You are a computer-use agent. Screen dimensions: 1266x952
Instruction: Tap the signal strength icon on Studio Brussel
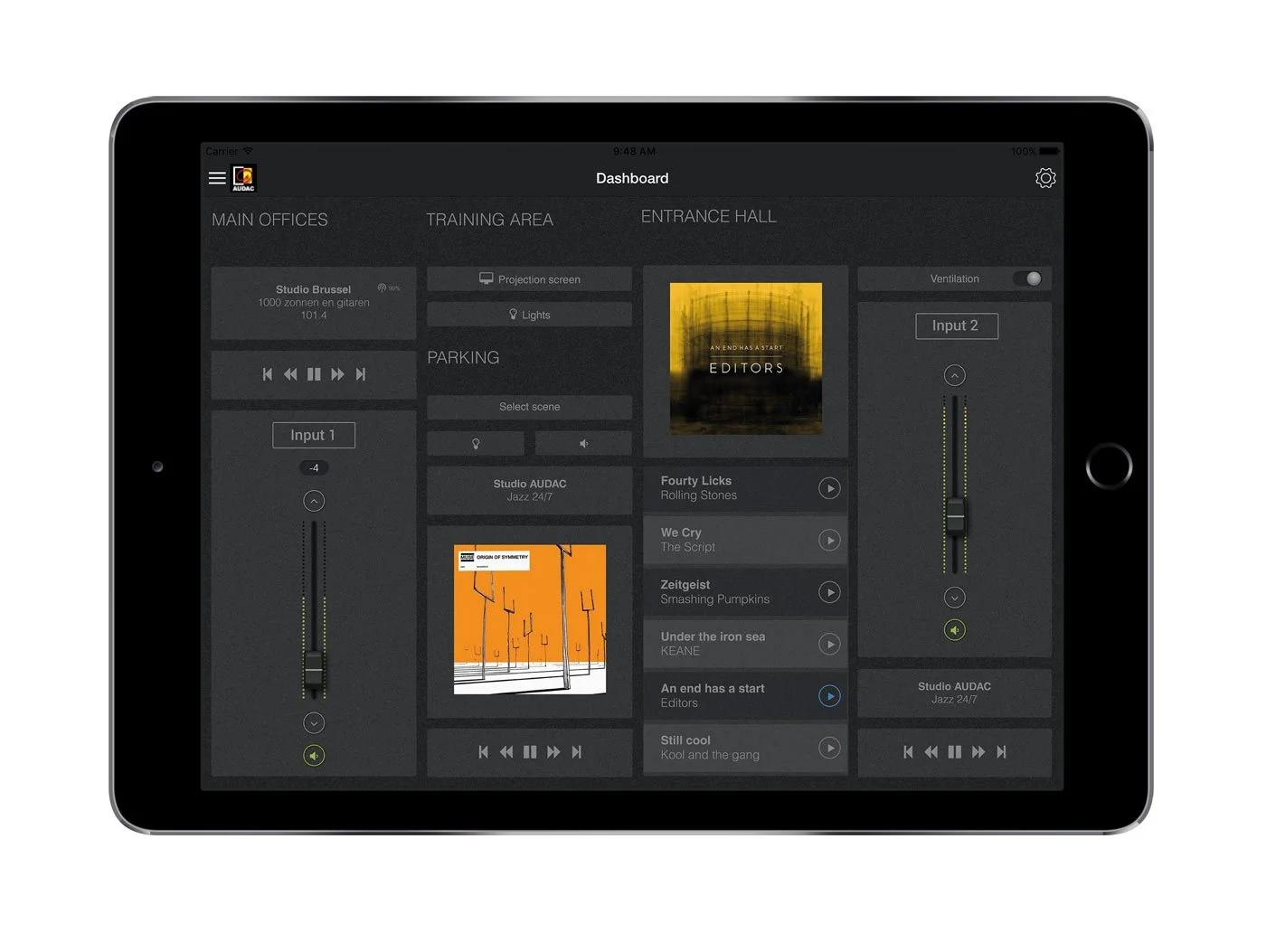pyautogui.click(x=383, y=287)
